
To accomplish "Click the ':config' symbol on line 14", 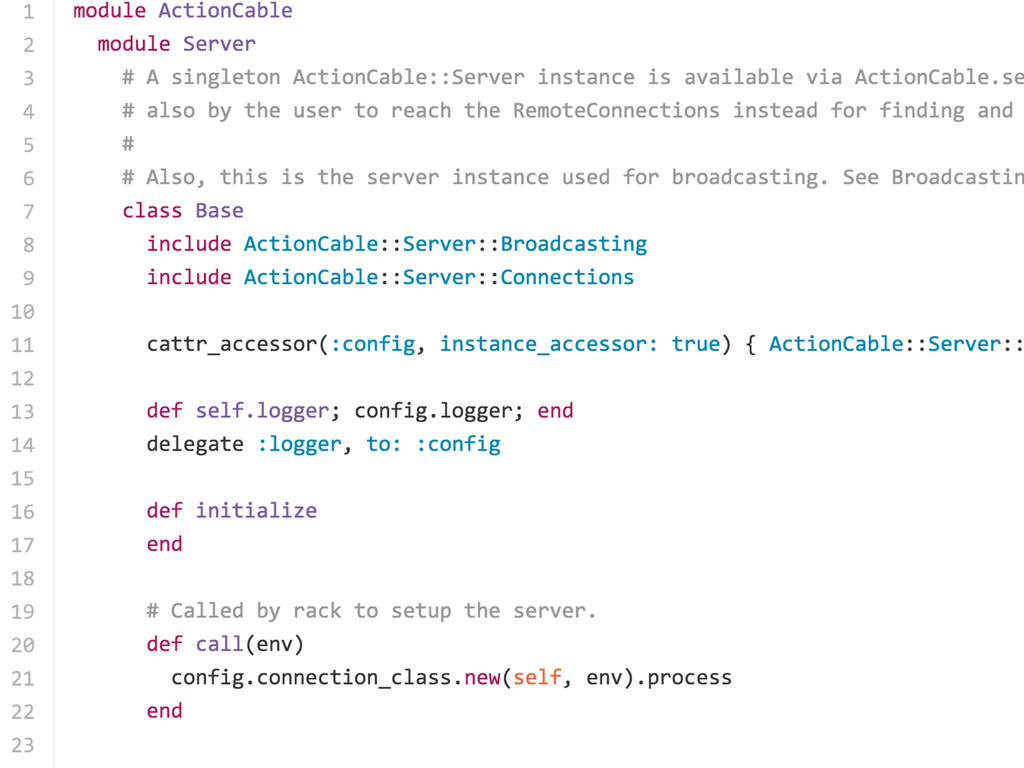I will tap(458, 444).
